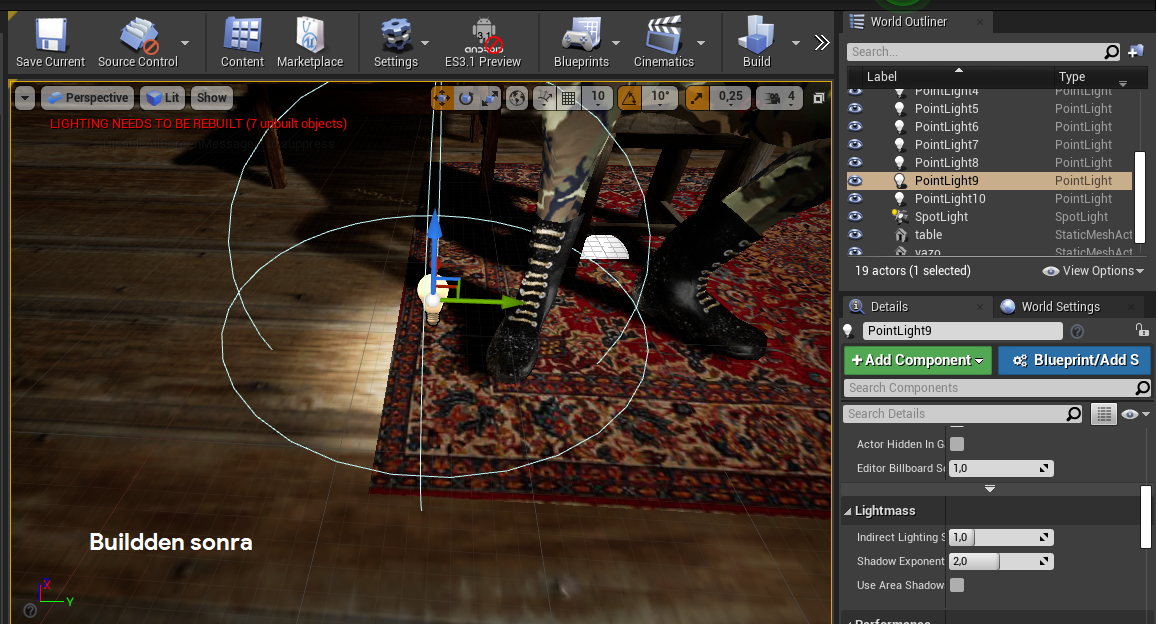This screenshot has width=1158, height=624.
Task: Expand the Build options dropdown arrow
Action: tap(795, 43)
